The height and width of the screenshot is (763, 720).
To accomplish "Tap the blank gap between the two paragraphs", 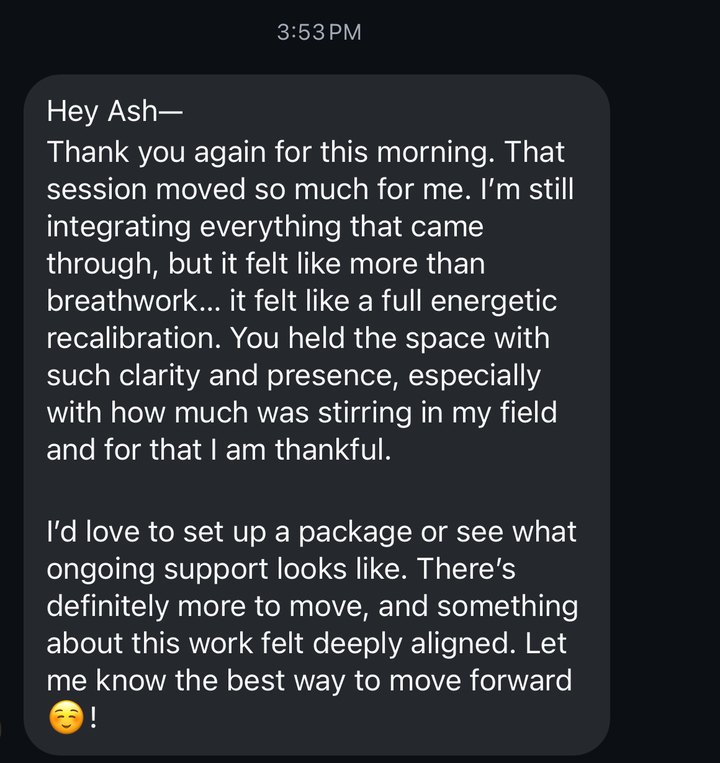I will point(316,490).
